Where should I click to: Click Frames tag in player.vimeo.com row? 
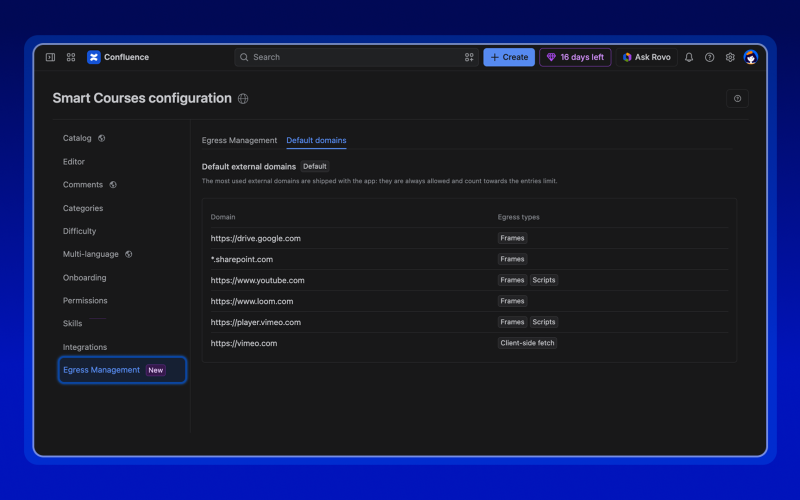pyautogui.click(x=512, y=322)
